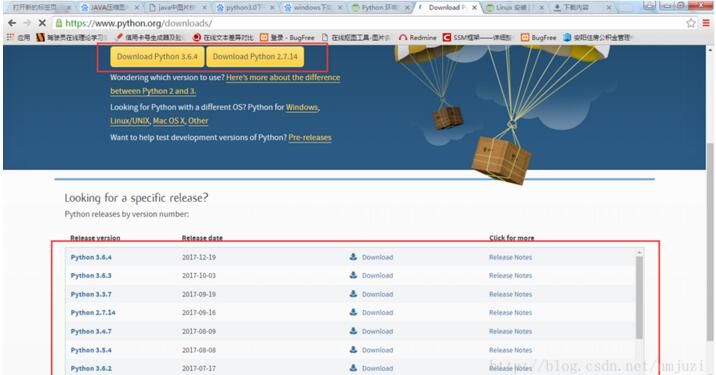
Task: Open the Python 3.5.4 release link
Action: coord(91,350)
